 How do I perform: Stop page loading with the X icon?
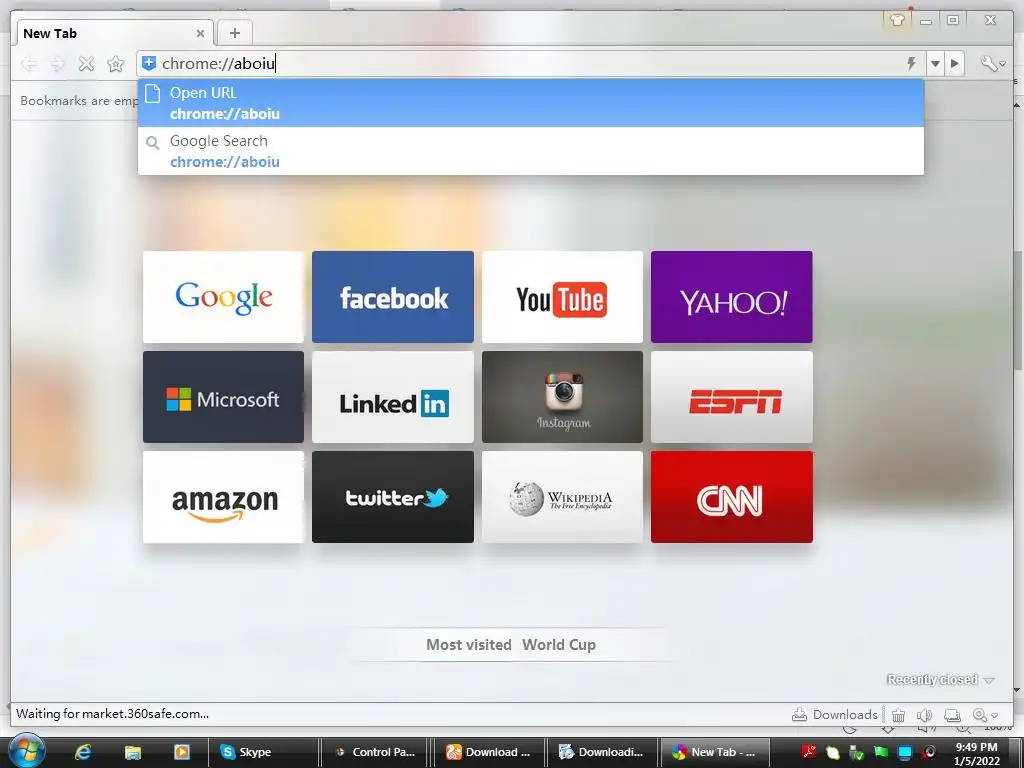point(86,63)
